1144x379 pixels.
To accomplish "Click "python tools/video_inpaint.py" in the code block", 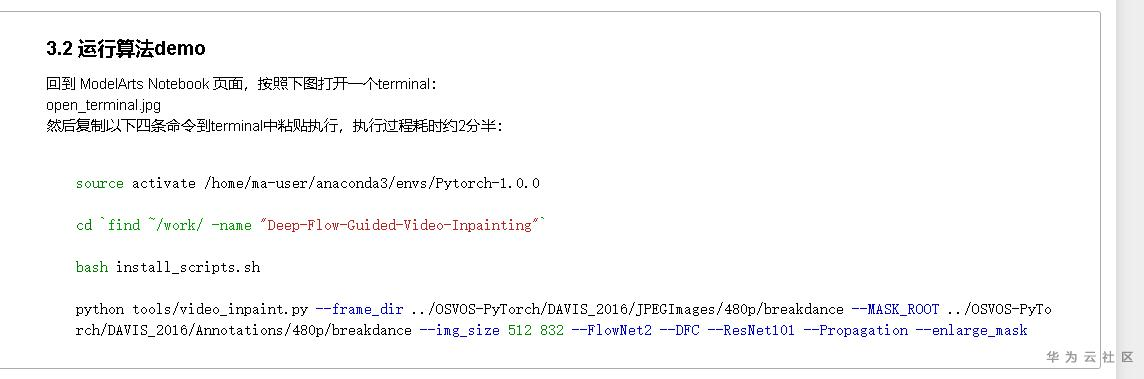I will pos(192,310).
